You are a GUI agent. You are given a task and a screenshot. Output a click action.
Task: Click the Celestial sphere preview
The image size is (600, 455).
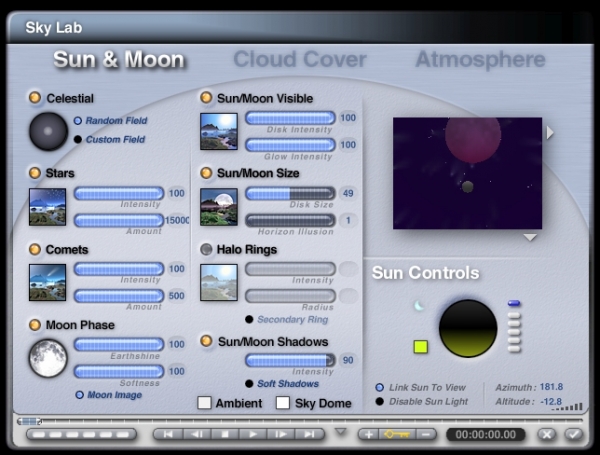[48, 131]
